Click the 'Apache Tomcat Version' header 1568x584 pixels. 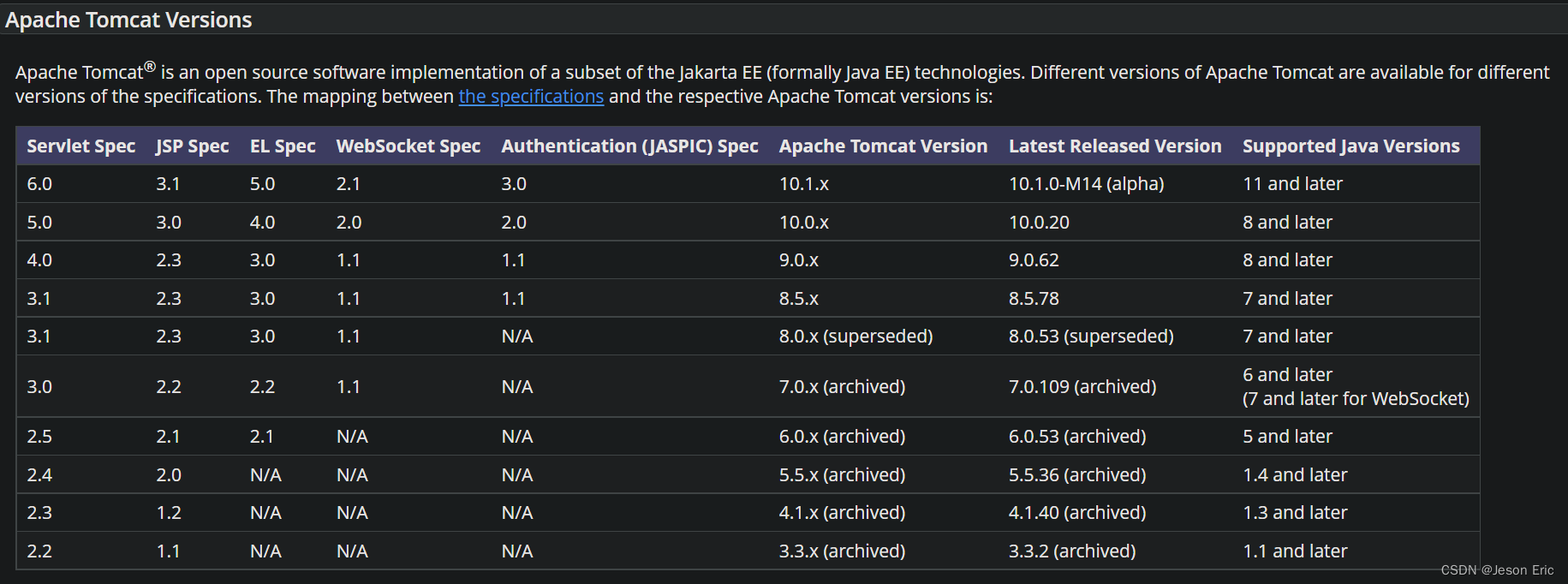(884, 146)
